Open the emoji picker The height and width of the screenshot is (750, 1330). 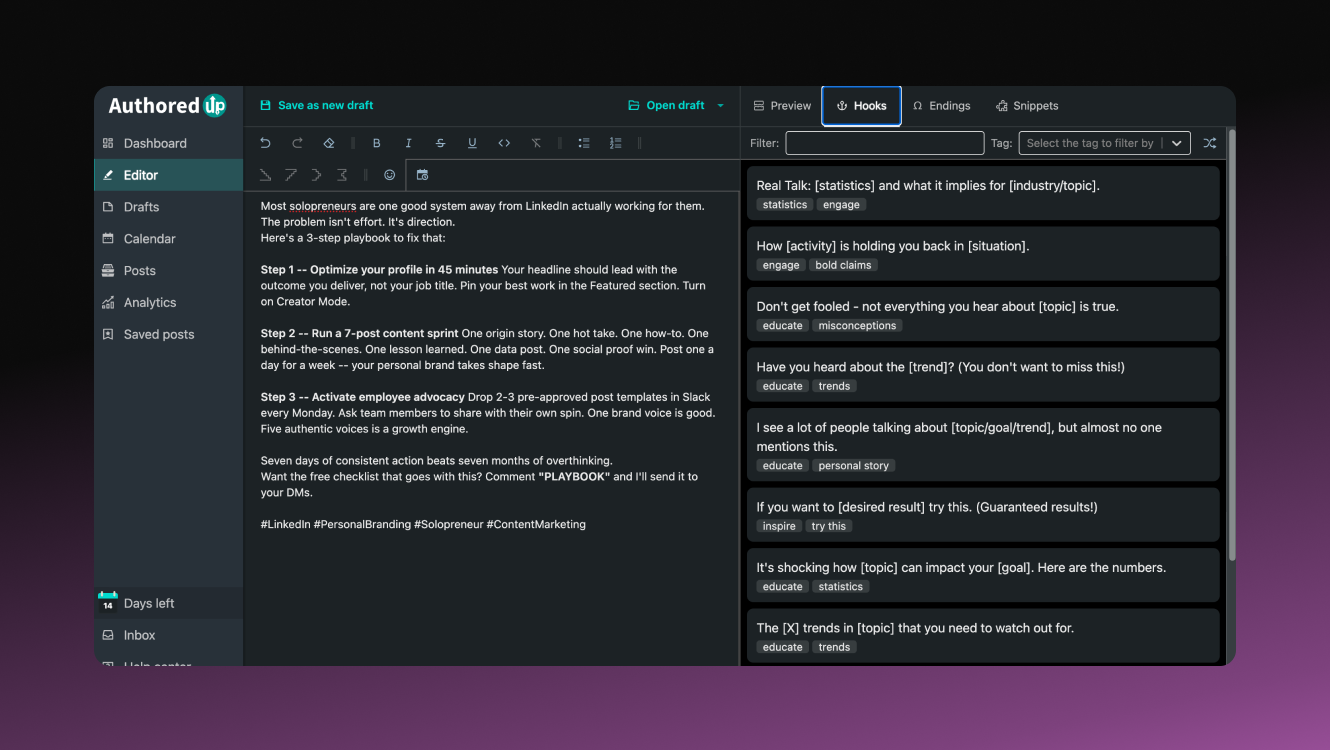coord(390,175)
